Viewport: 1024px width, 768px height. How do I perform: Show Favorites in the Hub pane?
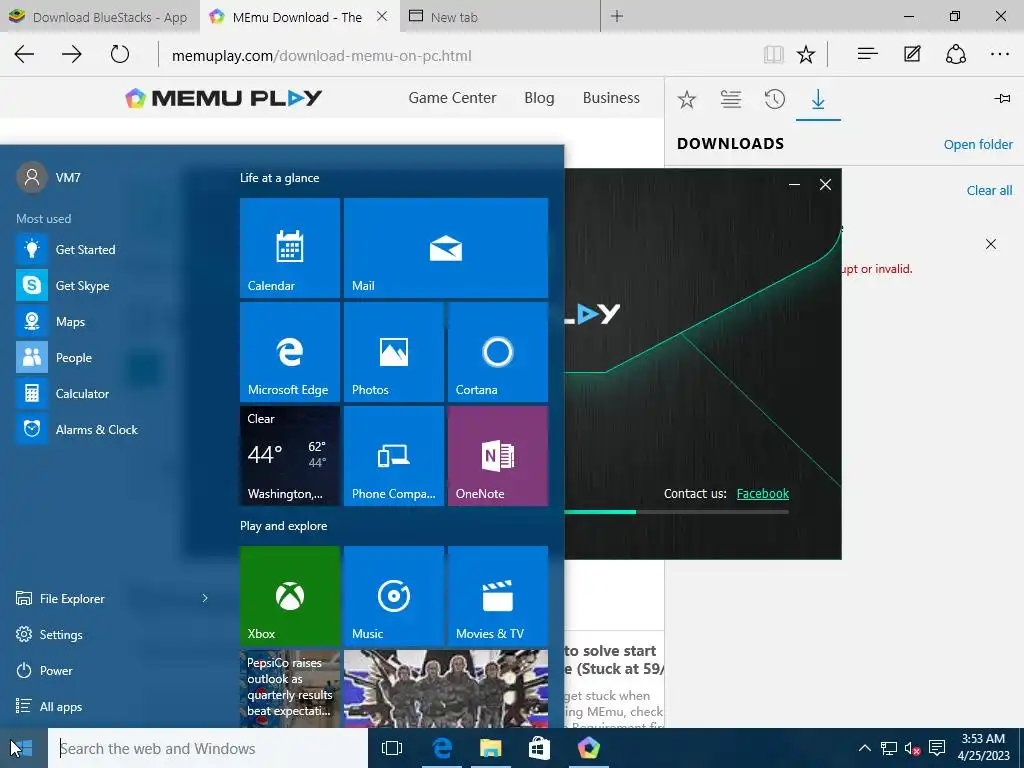686,99
